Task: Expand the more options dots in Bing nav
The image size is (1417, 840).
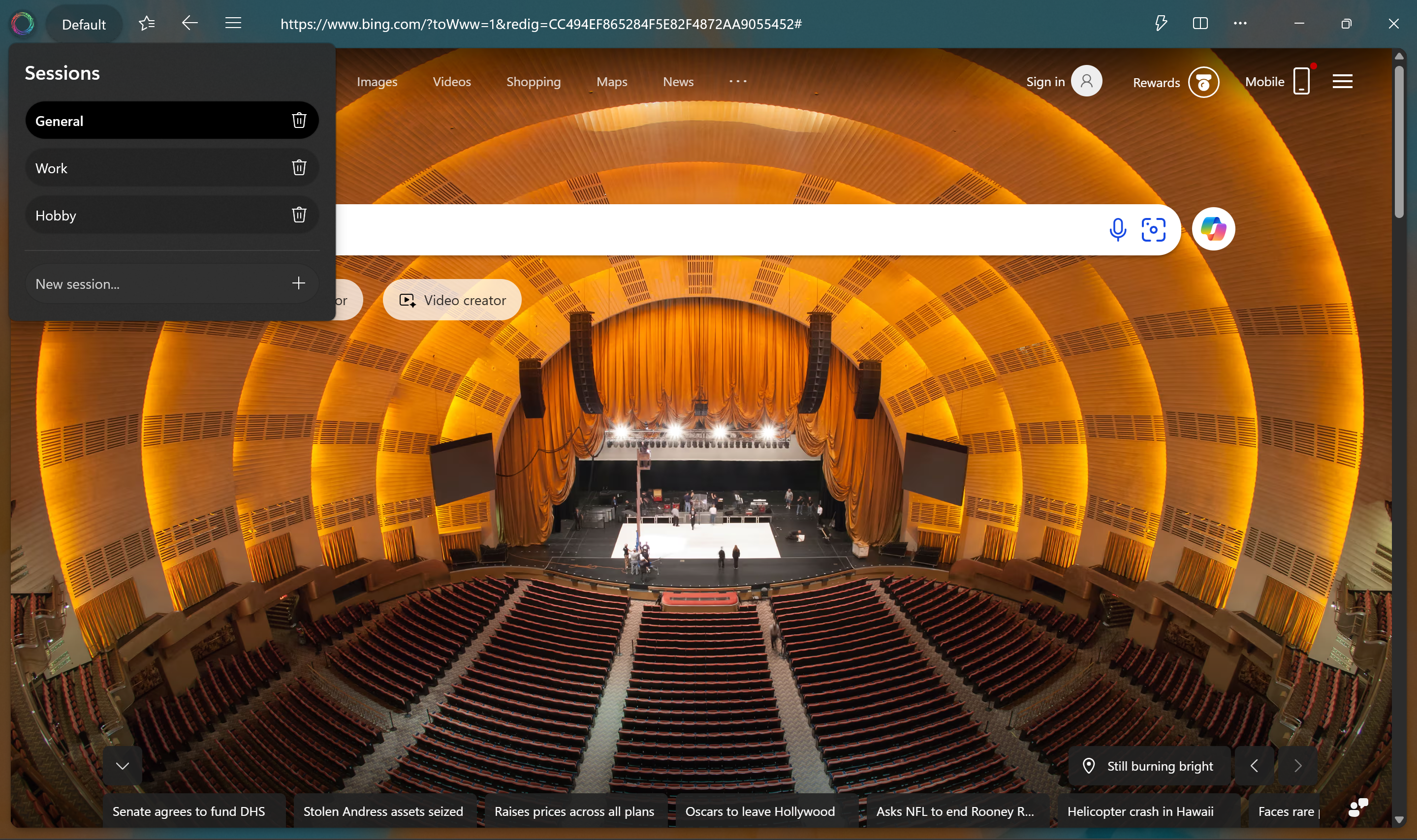Action: pos(738,81)
